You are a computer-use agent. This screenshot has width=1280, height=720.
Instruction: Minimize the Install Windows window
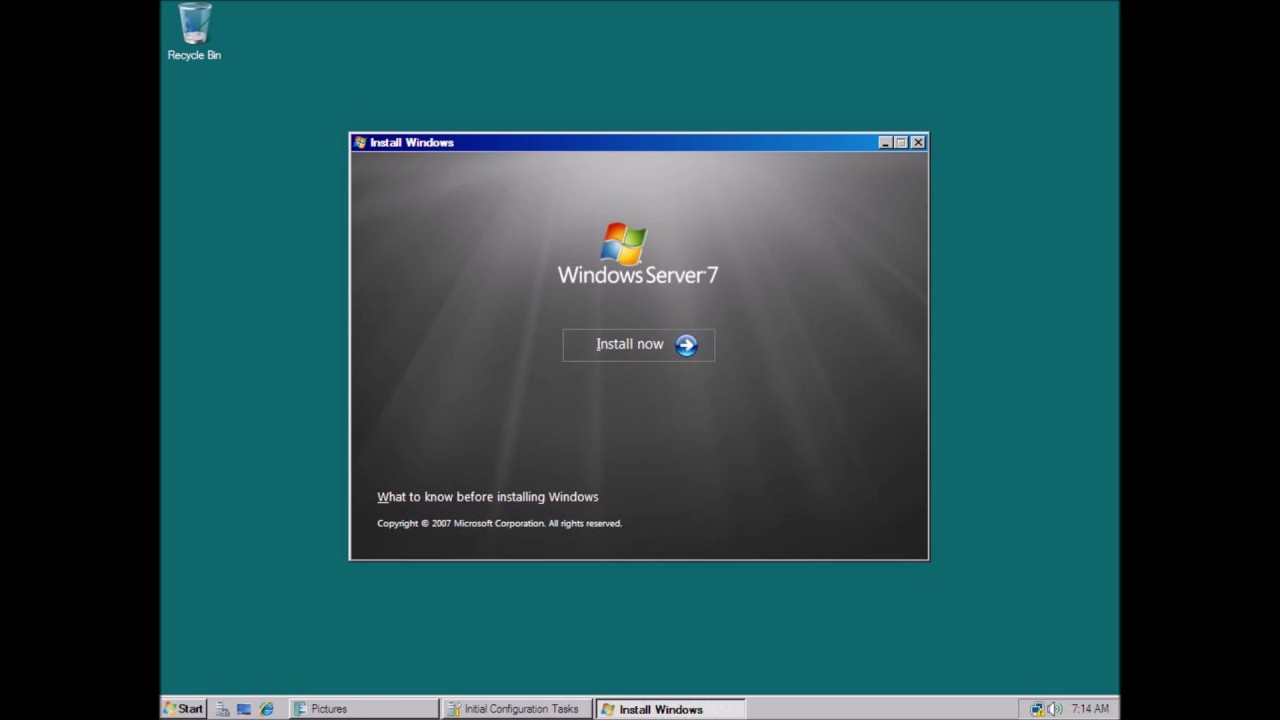[885, 143]
